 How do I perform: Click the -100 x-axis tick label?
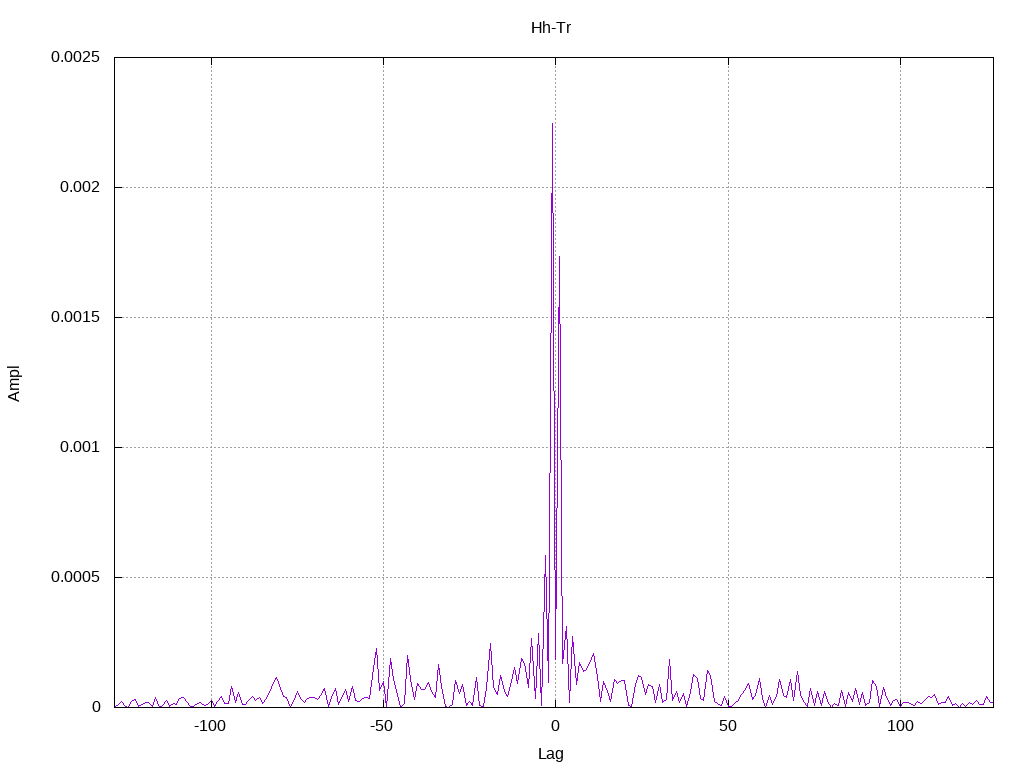coord(210,726)
